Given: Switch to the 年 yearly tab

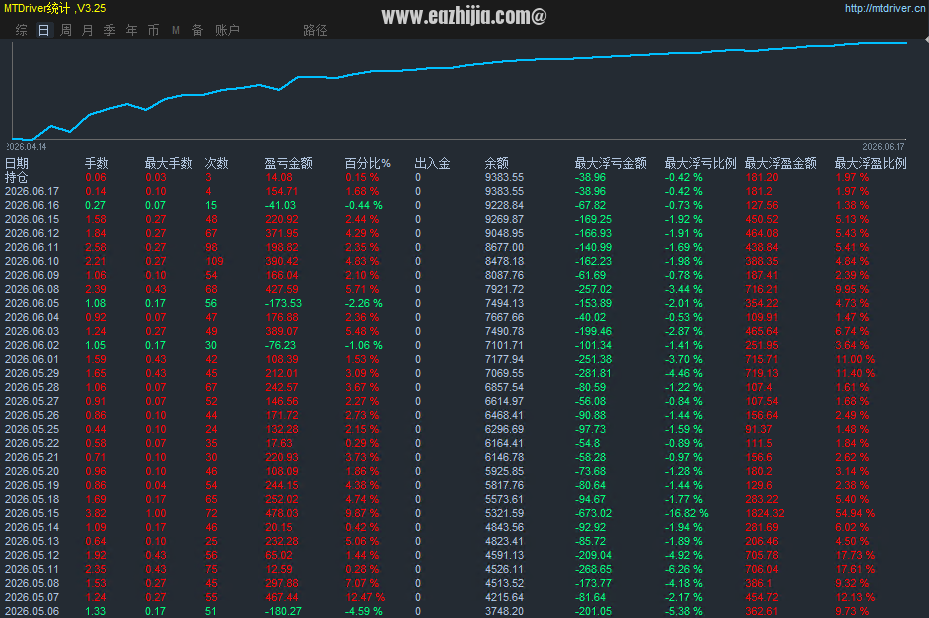Looking at the screenshot, I should 132,30.
